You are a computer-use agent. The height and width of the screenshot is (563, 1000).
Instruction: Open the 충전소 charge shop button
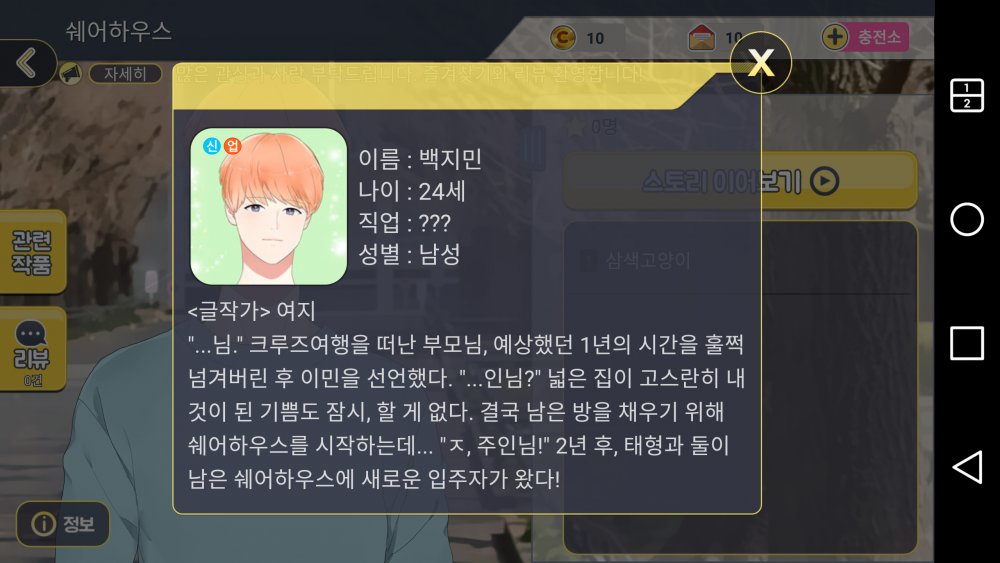point(878,37)
